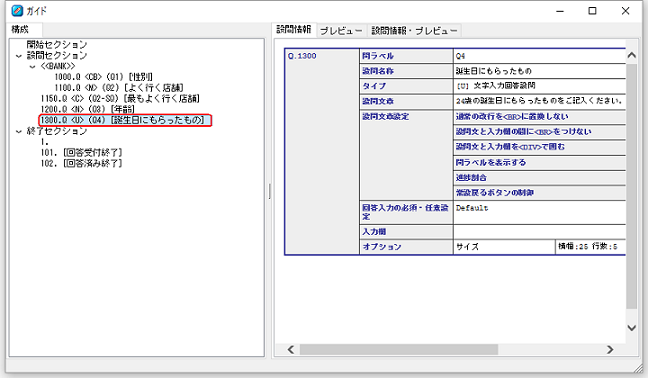Select the <<BANK>> label in tree
The image size is (648, 378).
[58, 66]
